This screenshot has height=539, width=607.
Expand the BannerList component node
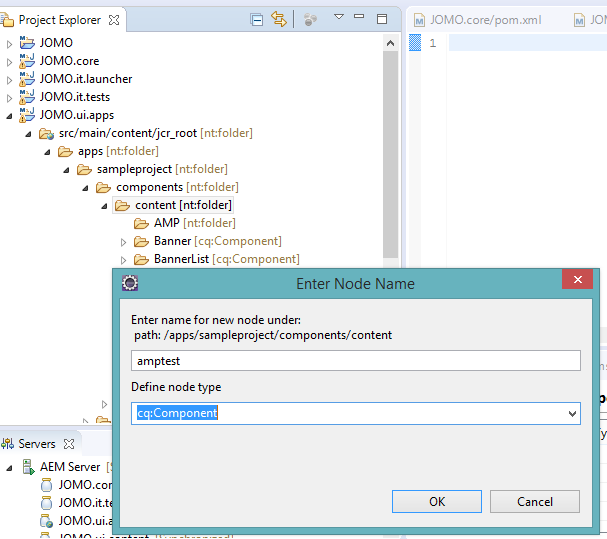[123, 260]
